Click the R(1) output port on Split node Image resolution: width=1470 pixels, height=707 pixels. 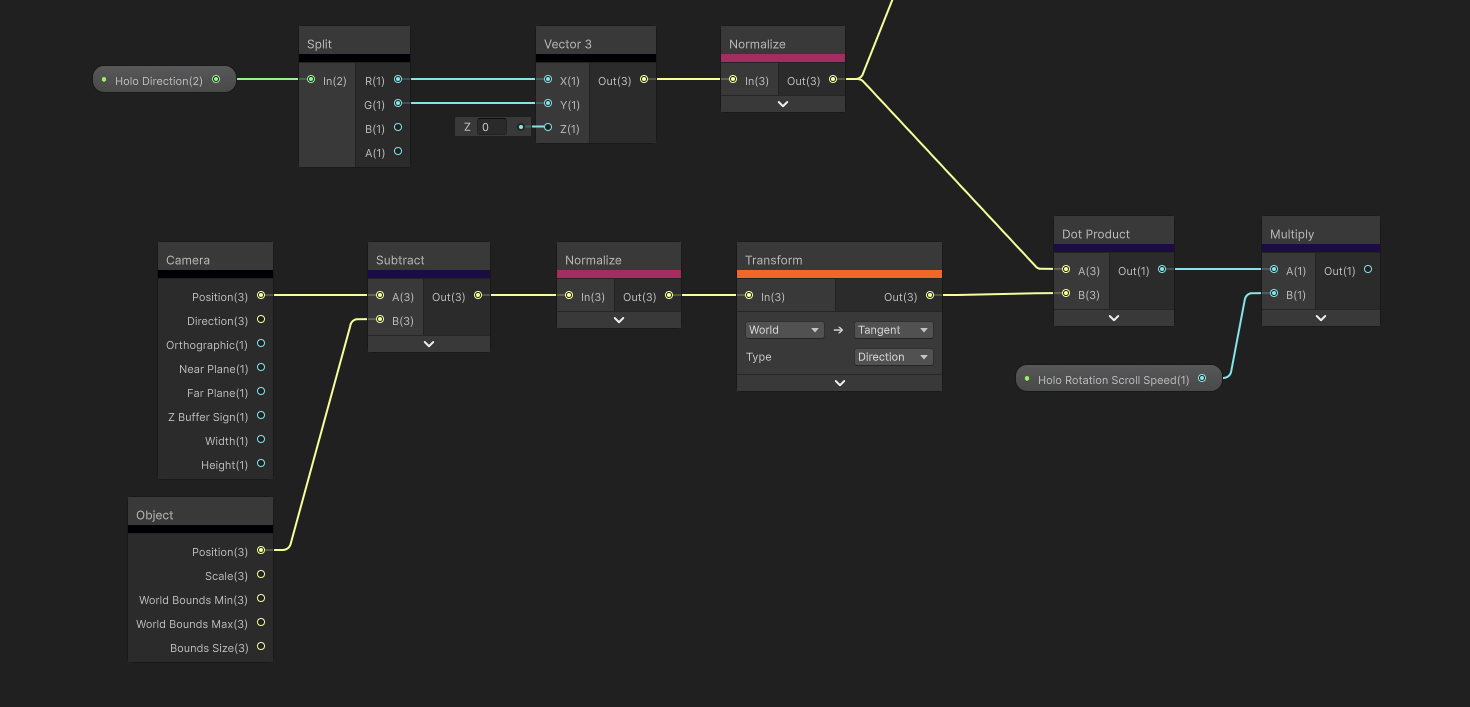pos(397,79)
